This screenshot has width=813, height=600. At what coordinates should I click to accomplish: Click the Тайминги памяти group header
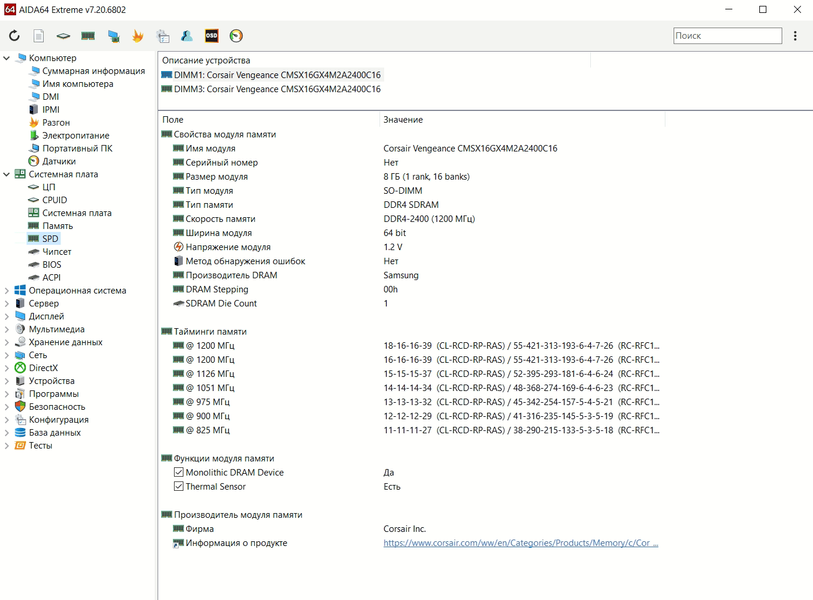[x=210, y=331]
